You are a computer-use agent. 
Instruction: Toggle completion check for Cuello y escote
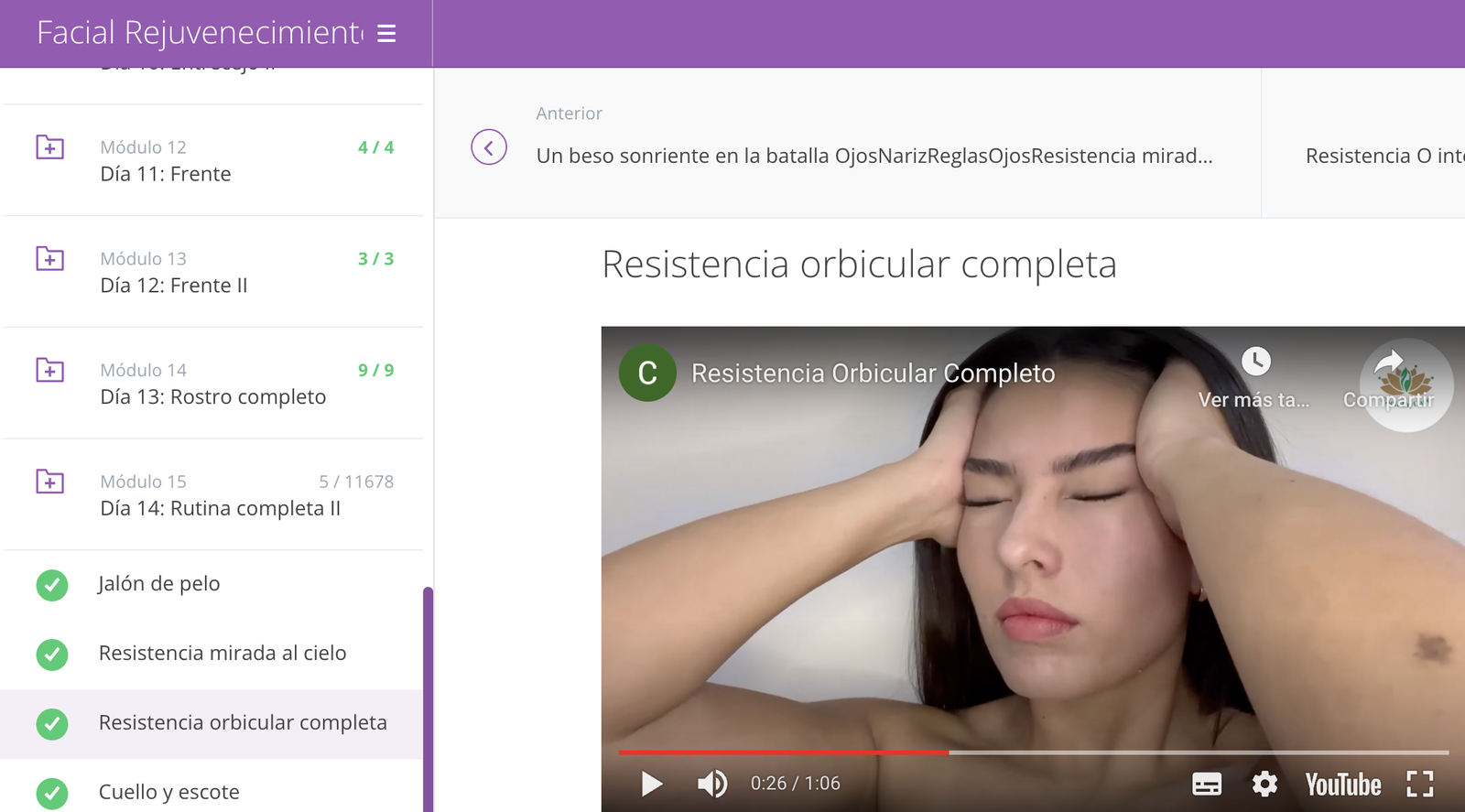pos(52,793)
